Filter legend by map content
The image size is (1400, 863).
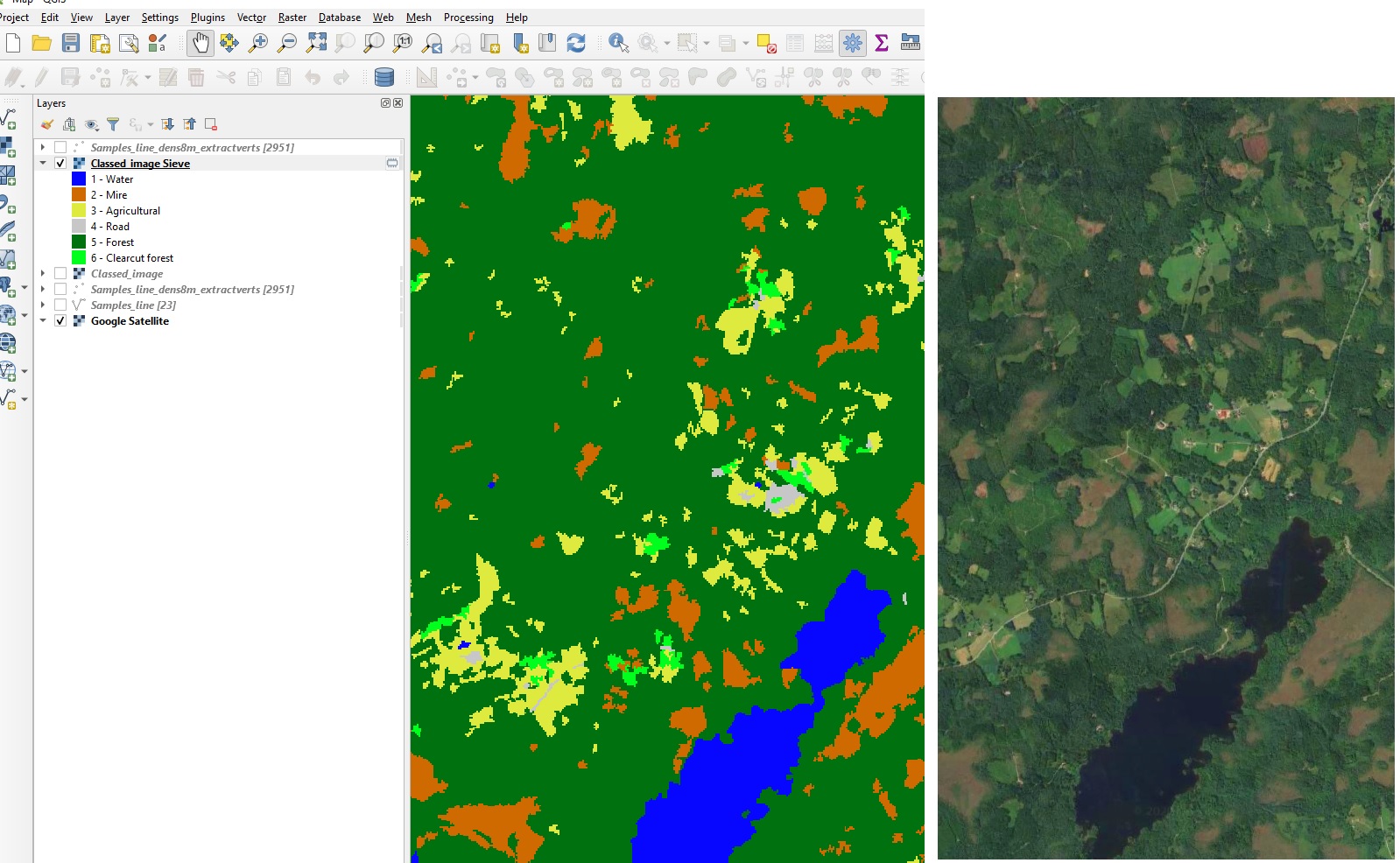pyautogui.click(x=113, y=124)
